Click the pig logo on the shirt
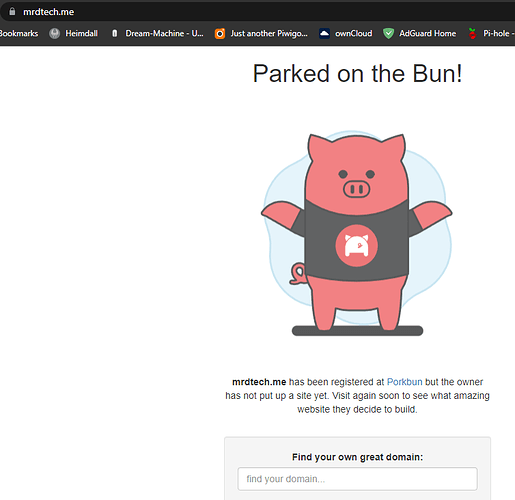The width and height of the screenshot is (515, 500). tap(356, 245)
